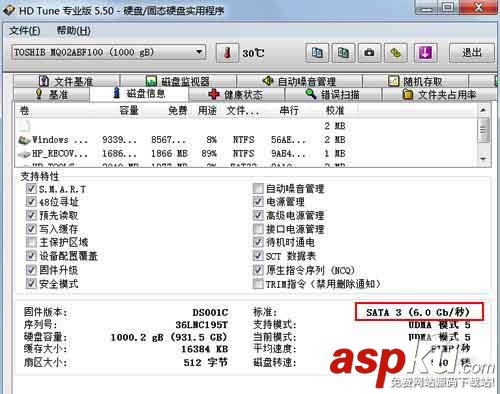Toggle the 设备配置覆盖 checkbox
The width and height of the screenshot is (500, 394).
point(31,256)
